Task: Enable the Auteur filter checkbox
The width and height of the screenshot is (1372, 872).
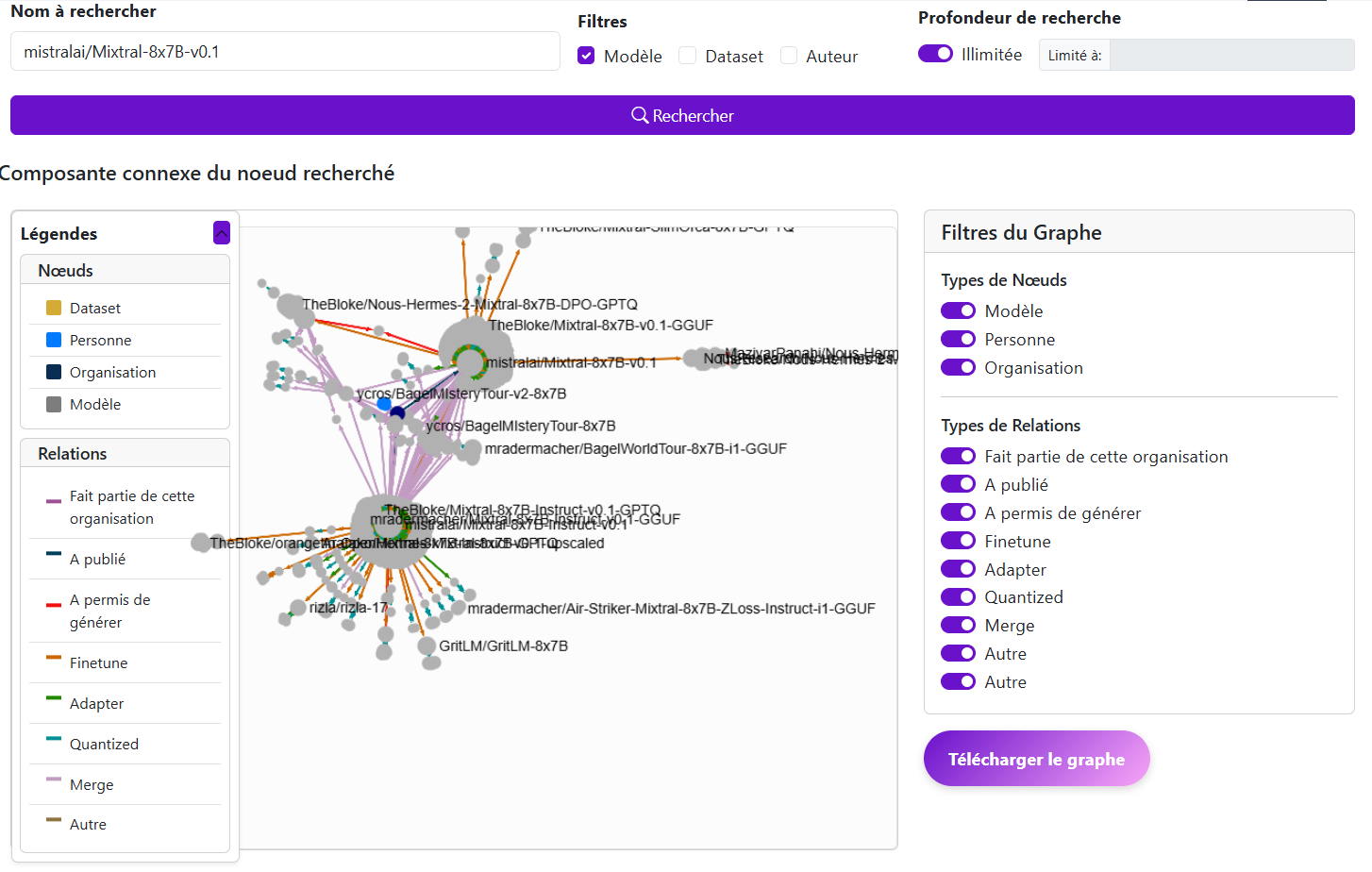Action: [x=789, y=56]
